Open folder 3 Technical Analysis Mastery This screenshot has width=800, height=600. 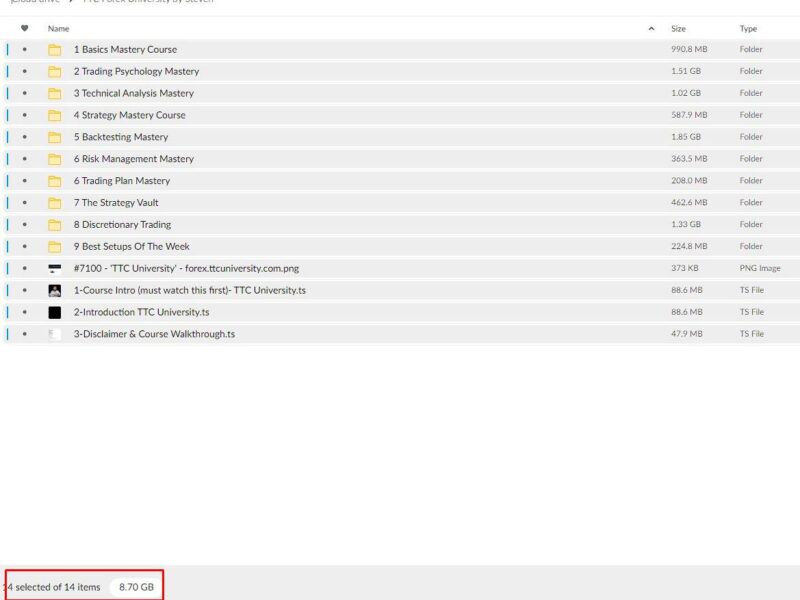coord(134,93)
